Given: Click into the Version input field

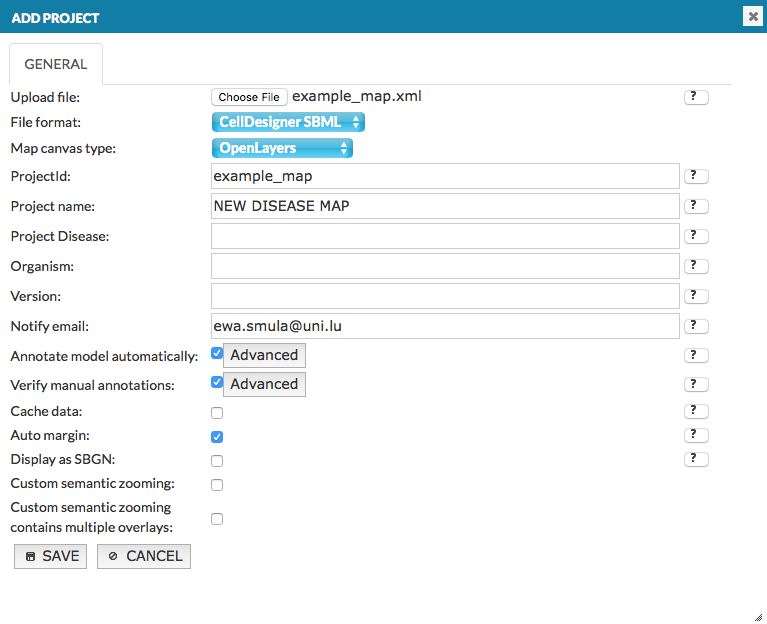Looking at the screenshot, I should 445,296.
